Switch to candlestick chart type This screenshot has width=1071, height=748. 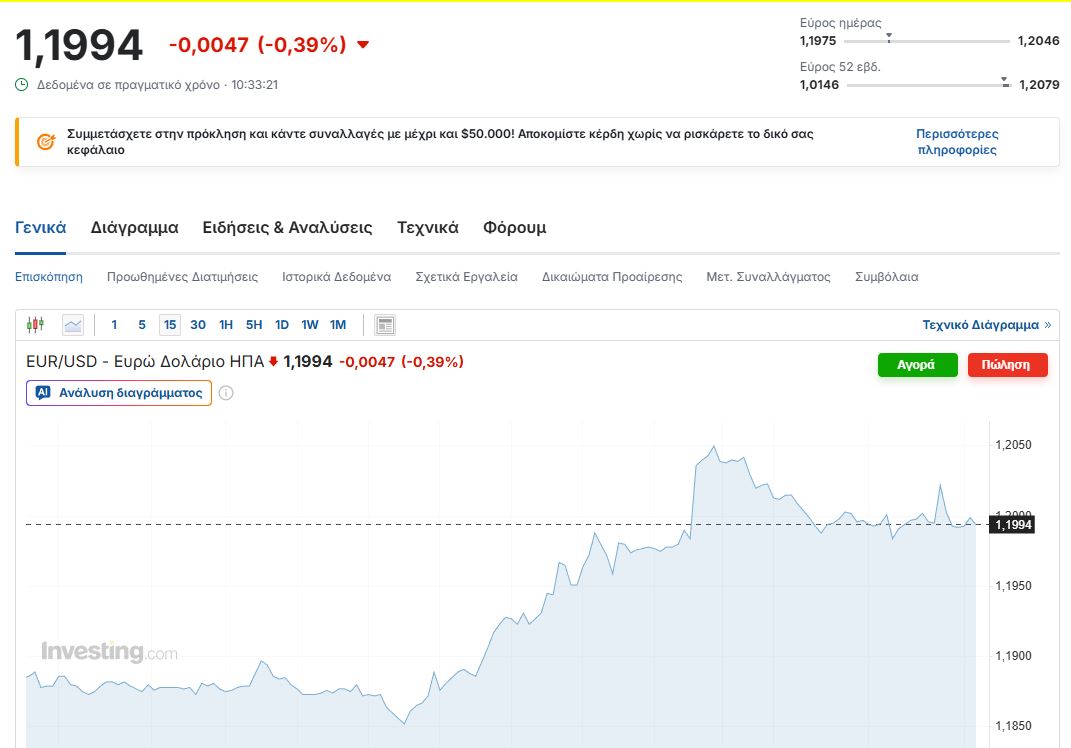coord(36,325)
